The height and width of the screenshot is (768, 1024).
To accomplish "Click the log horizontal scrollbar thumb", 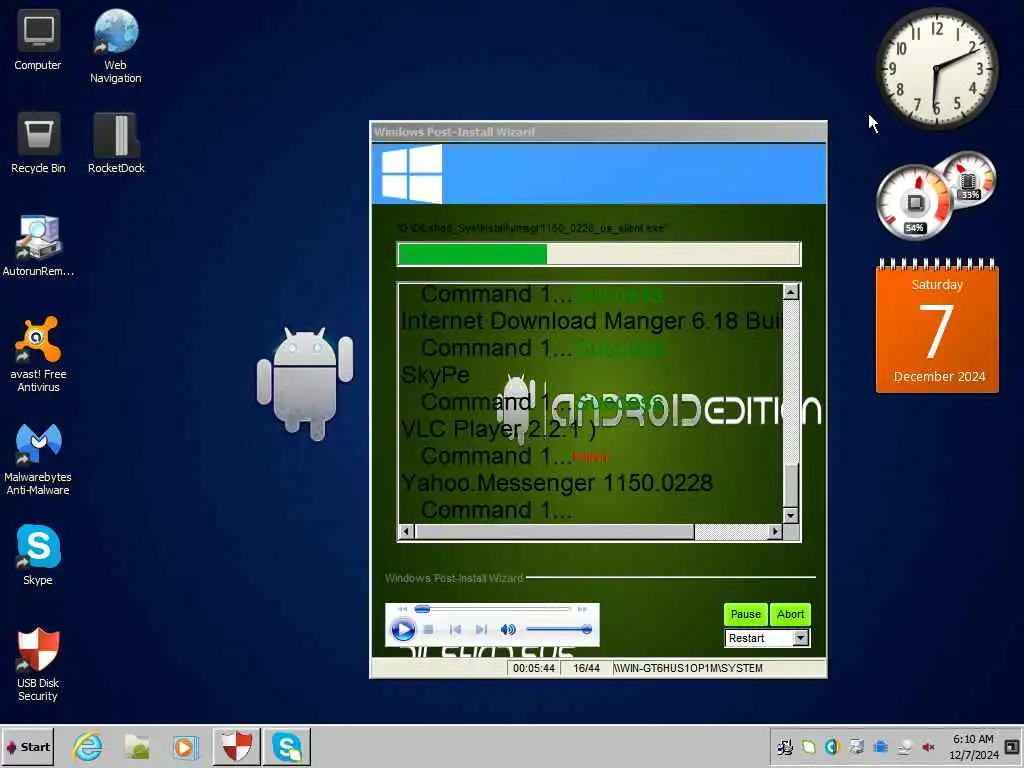I will pos(554,532).
